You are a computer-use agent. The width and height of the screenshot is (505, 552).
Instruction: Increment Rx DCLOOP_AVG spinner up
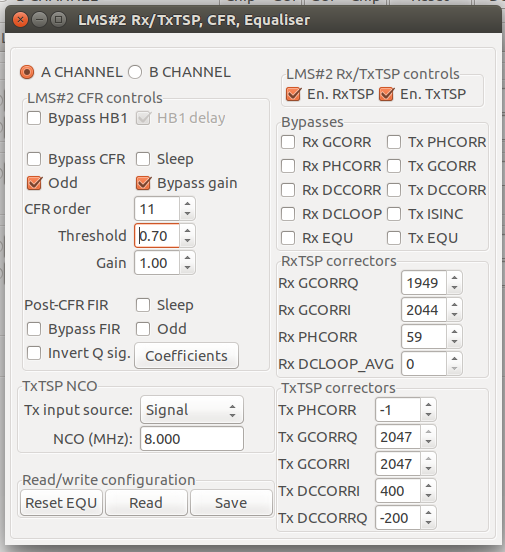tap(454, 358)
